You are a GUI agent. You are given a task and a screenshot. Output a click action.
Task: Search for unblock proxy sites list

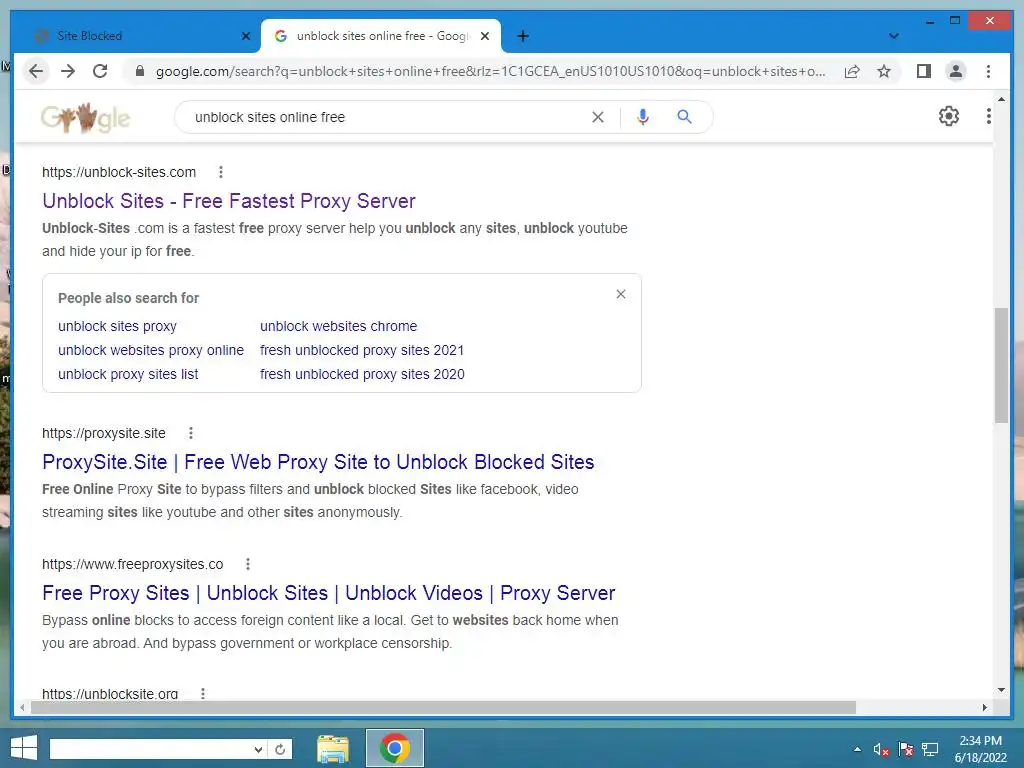[128, 374]
